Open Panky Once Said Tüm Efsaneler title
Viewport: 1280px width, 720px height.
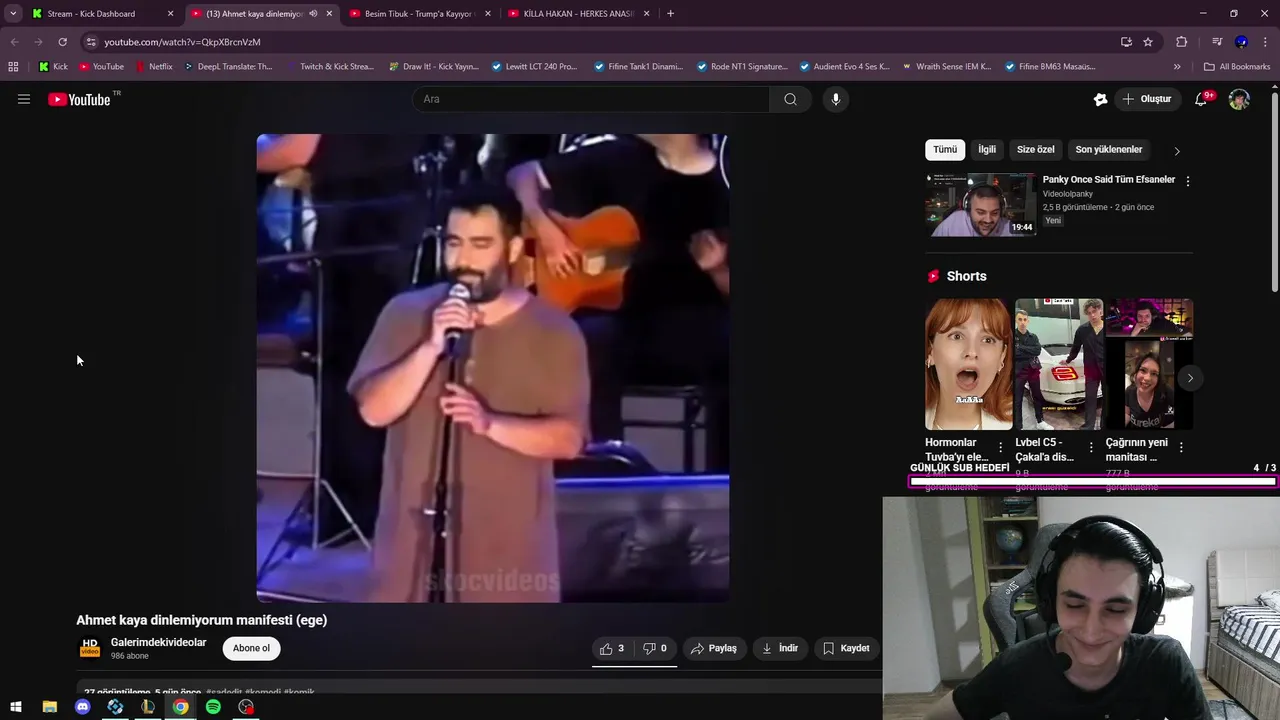(x=1109, y=180)
